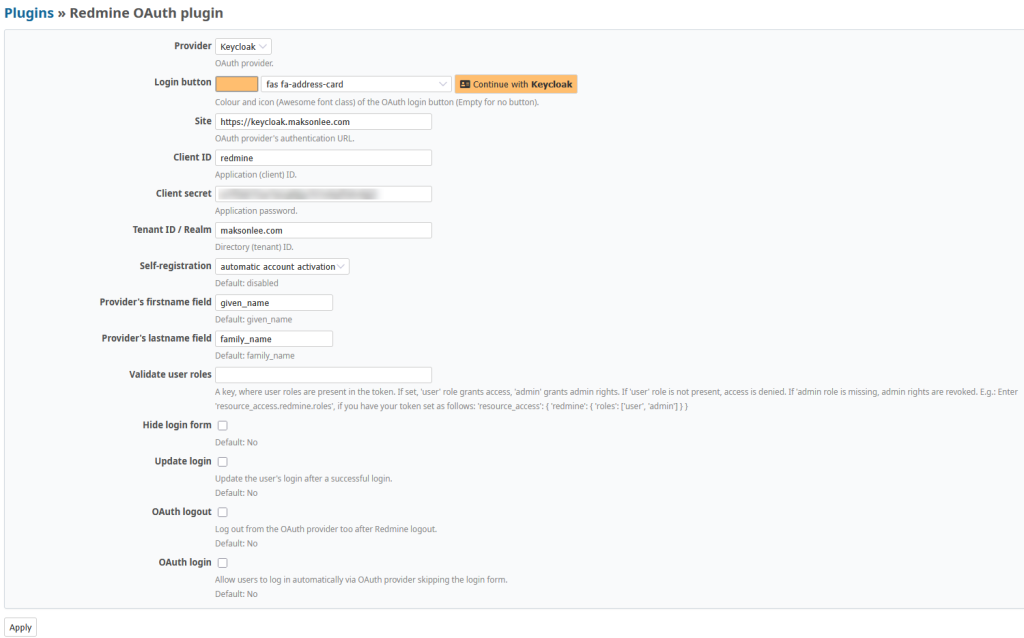The image size is (1024, 638).
Task: Click the address-card icon on the Keycloak button
Action: (465, 84)
